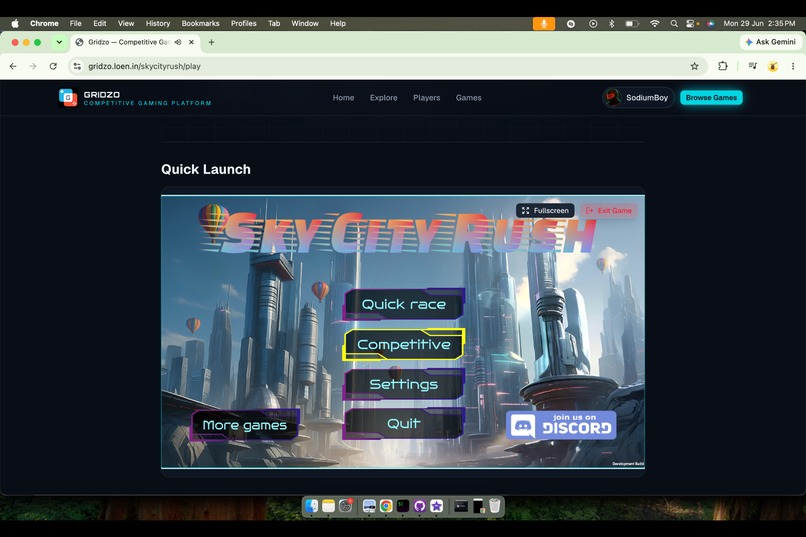Click the Exit Game button
Screen dimensions: 806x537
pyautogui.click(x=609, y=211)
